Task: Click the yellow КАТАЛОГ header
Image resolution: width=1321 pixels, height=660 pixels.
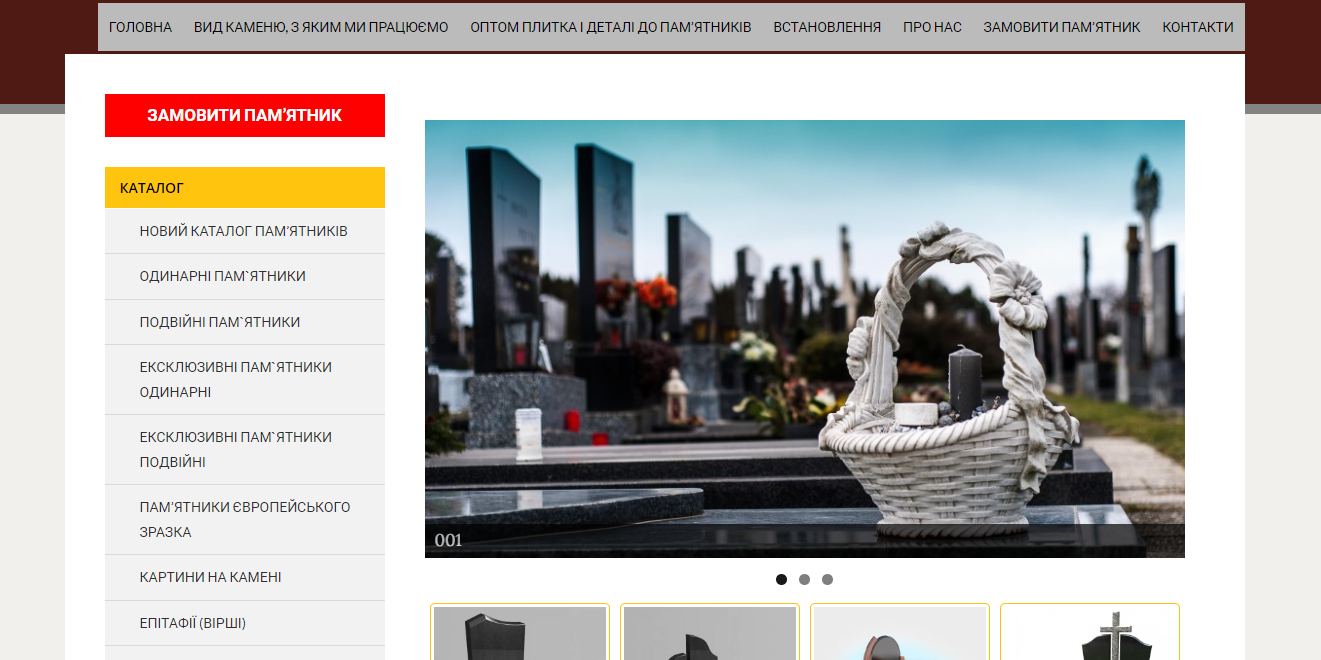Action: coord(245,188)
